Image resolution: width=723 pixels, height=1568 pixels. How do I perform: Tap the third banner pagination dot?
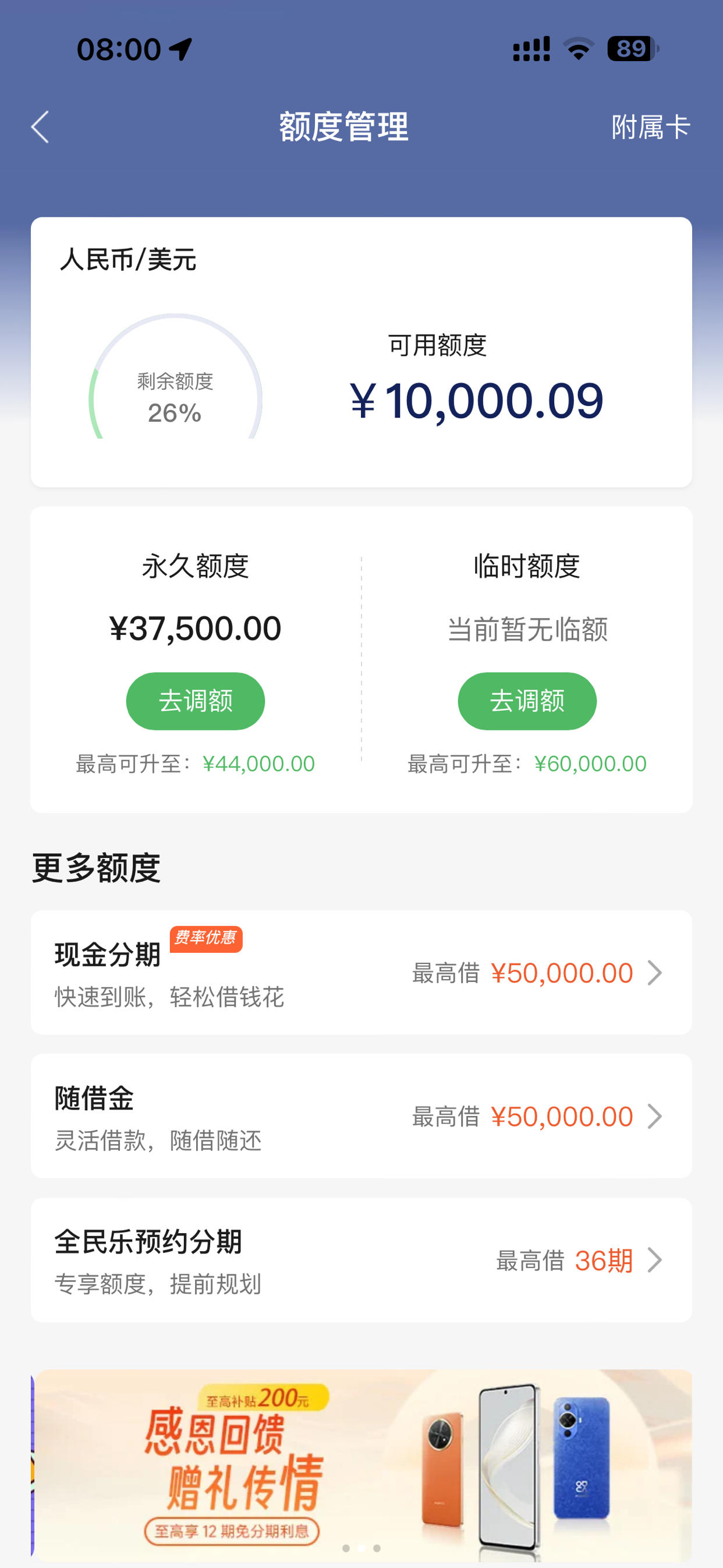point(377,1548)
